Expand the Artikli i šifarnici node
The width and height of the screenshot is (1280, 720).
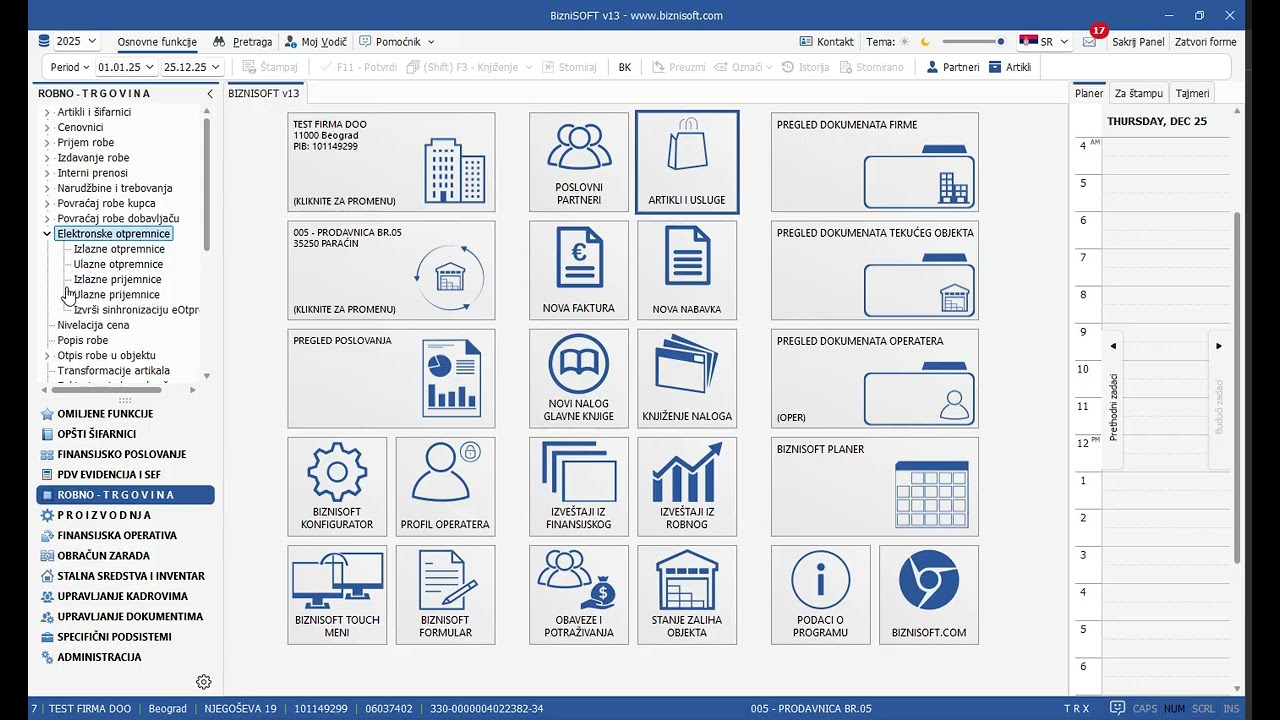tap(47, 112)
